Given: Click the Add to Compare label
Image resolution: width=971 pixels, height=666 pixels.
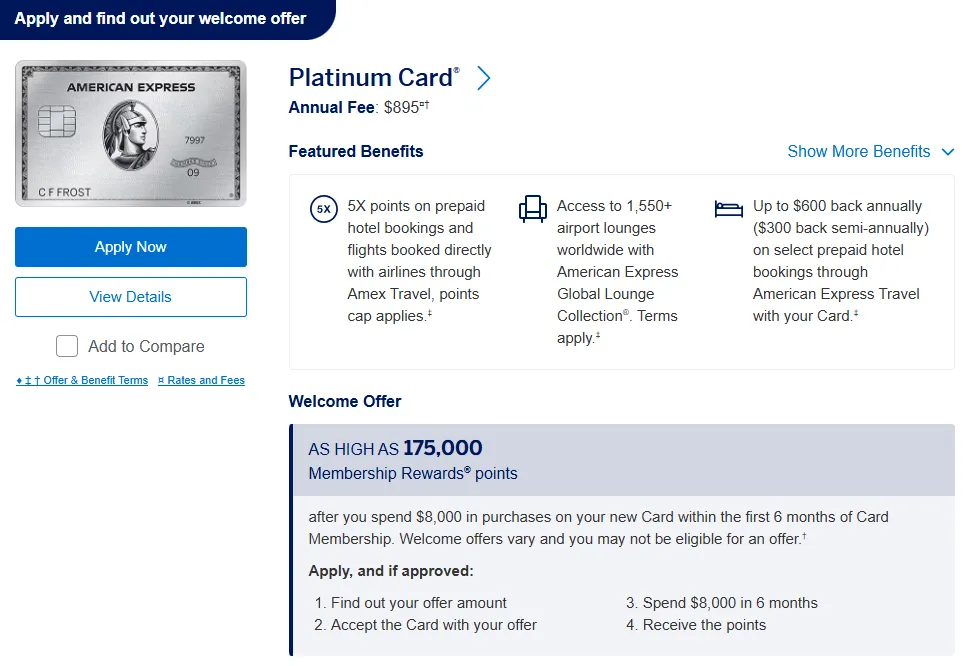Looking at the screenshot, I should click(x=146, y=346).
